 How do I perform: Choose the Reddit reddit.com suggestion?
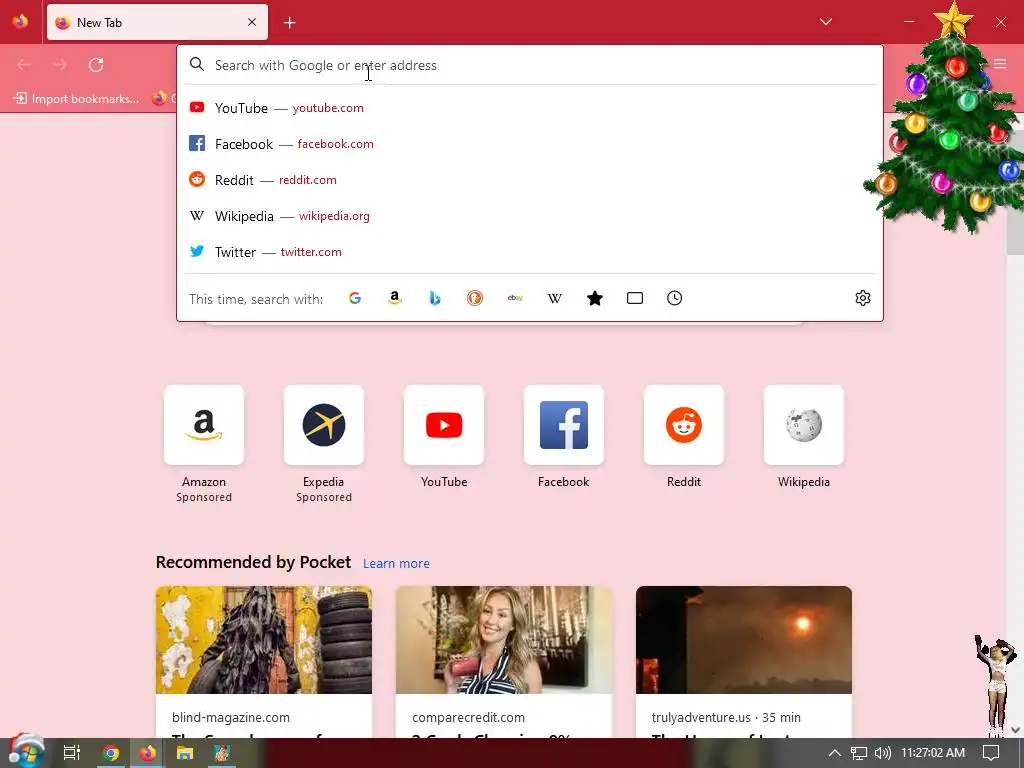530,180
